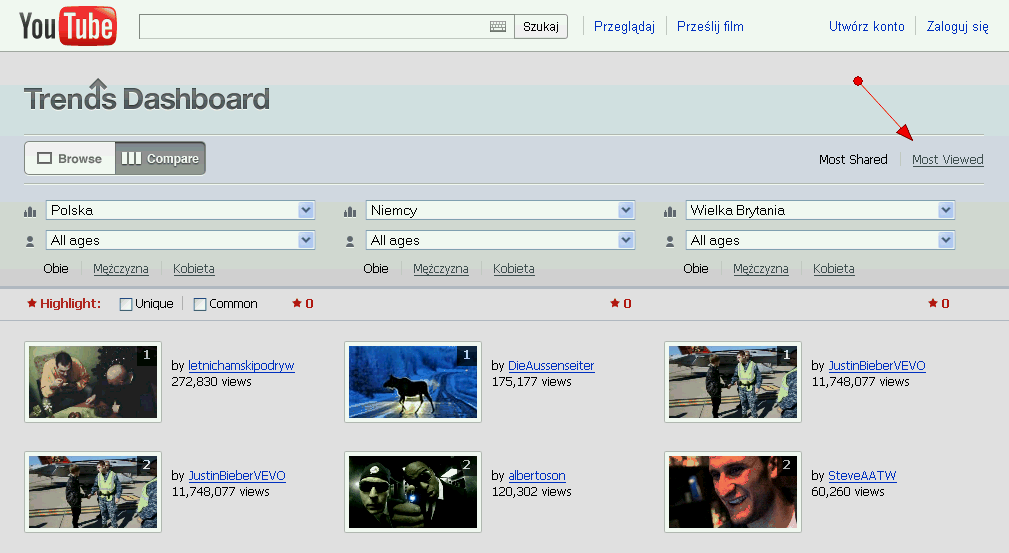
Task: Switch to Compare view
Action: (160, 158)
